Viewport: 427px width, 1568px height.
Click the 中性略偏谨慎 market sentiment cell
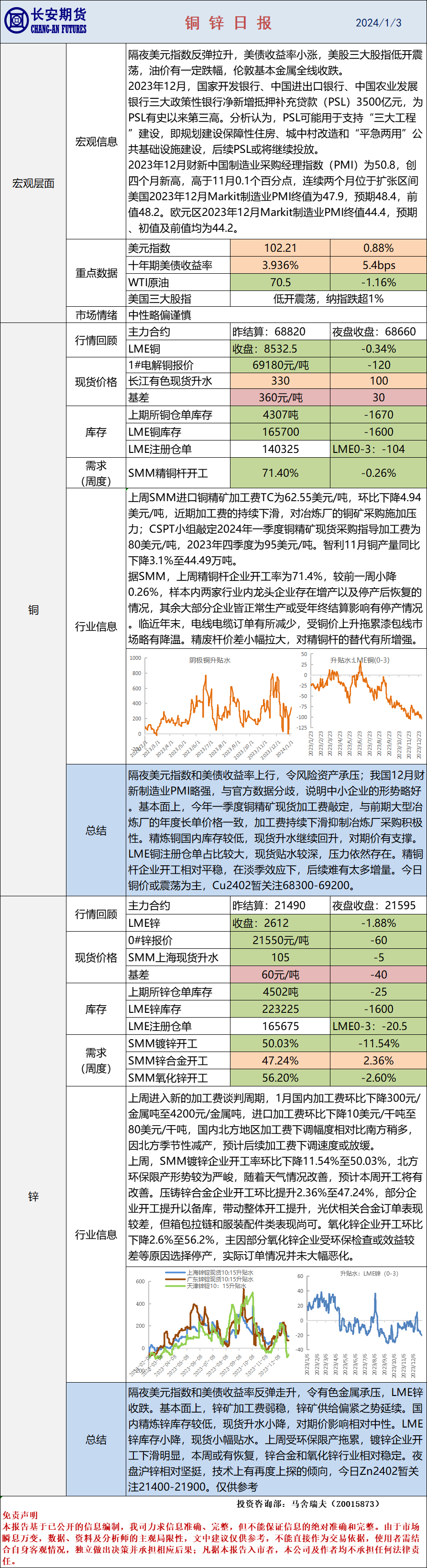click(276, 315)
